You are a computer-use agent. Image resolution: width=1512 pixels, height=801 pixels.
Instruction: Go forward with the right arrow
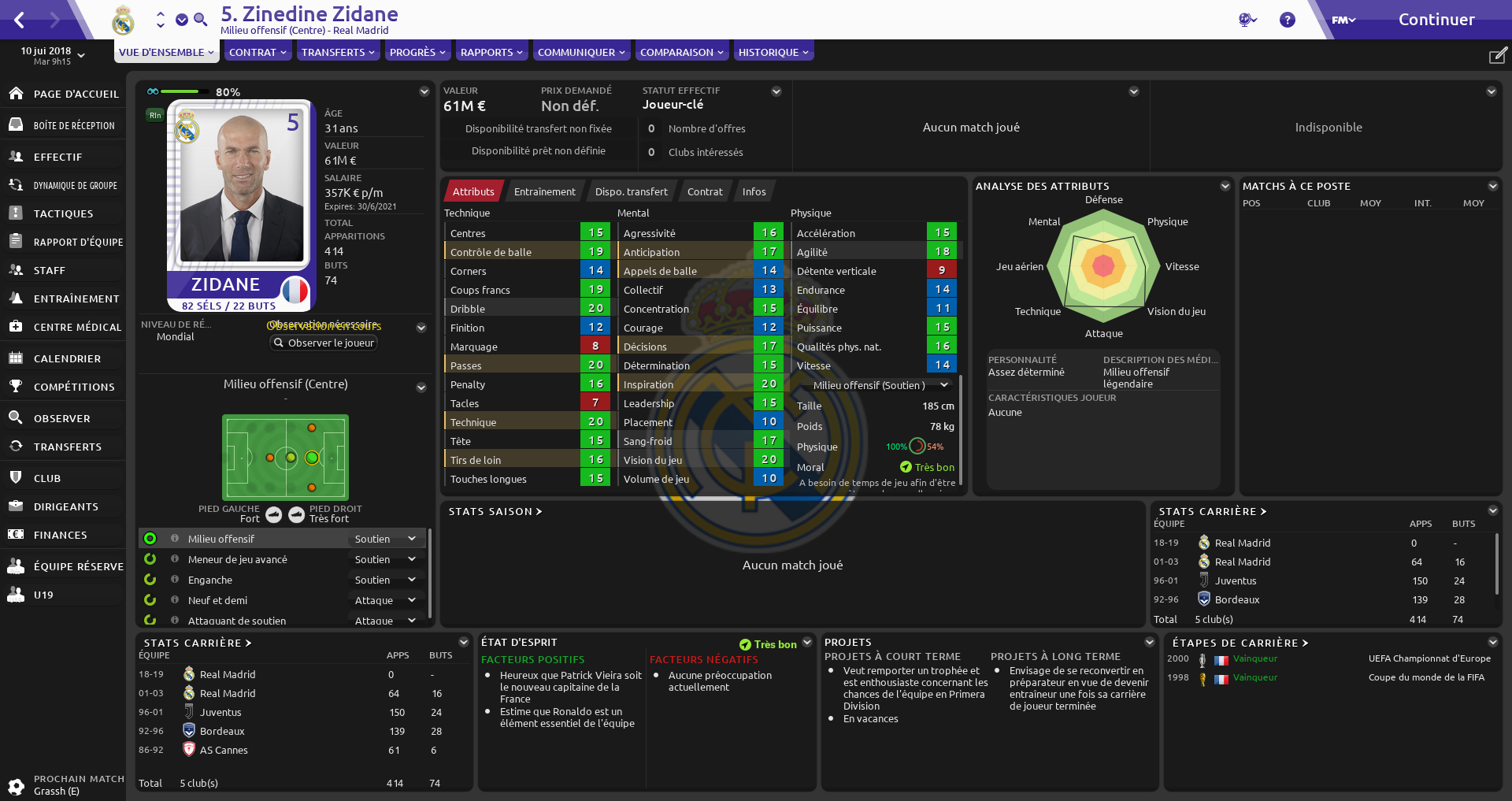[54, 20]
